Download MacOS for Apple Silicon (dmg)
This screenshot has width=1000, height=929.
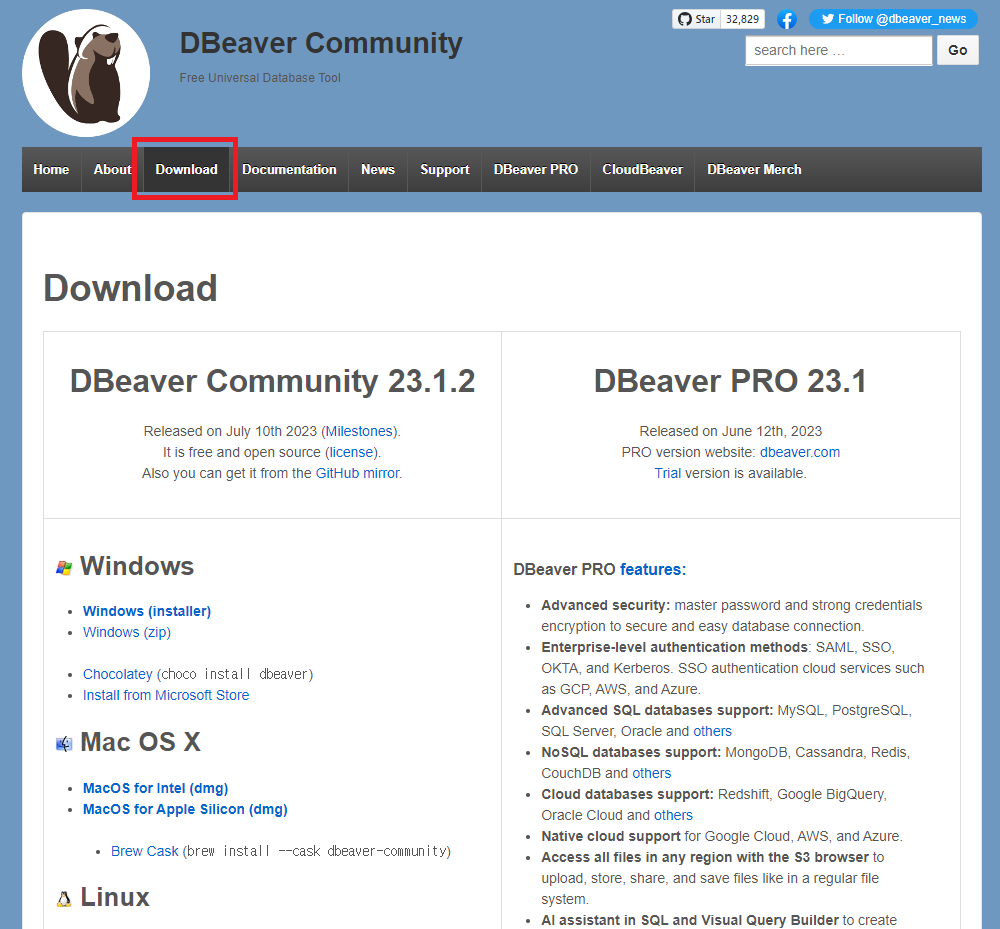tap(185, 809)
